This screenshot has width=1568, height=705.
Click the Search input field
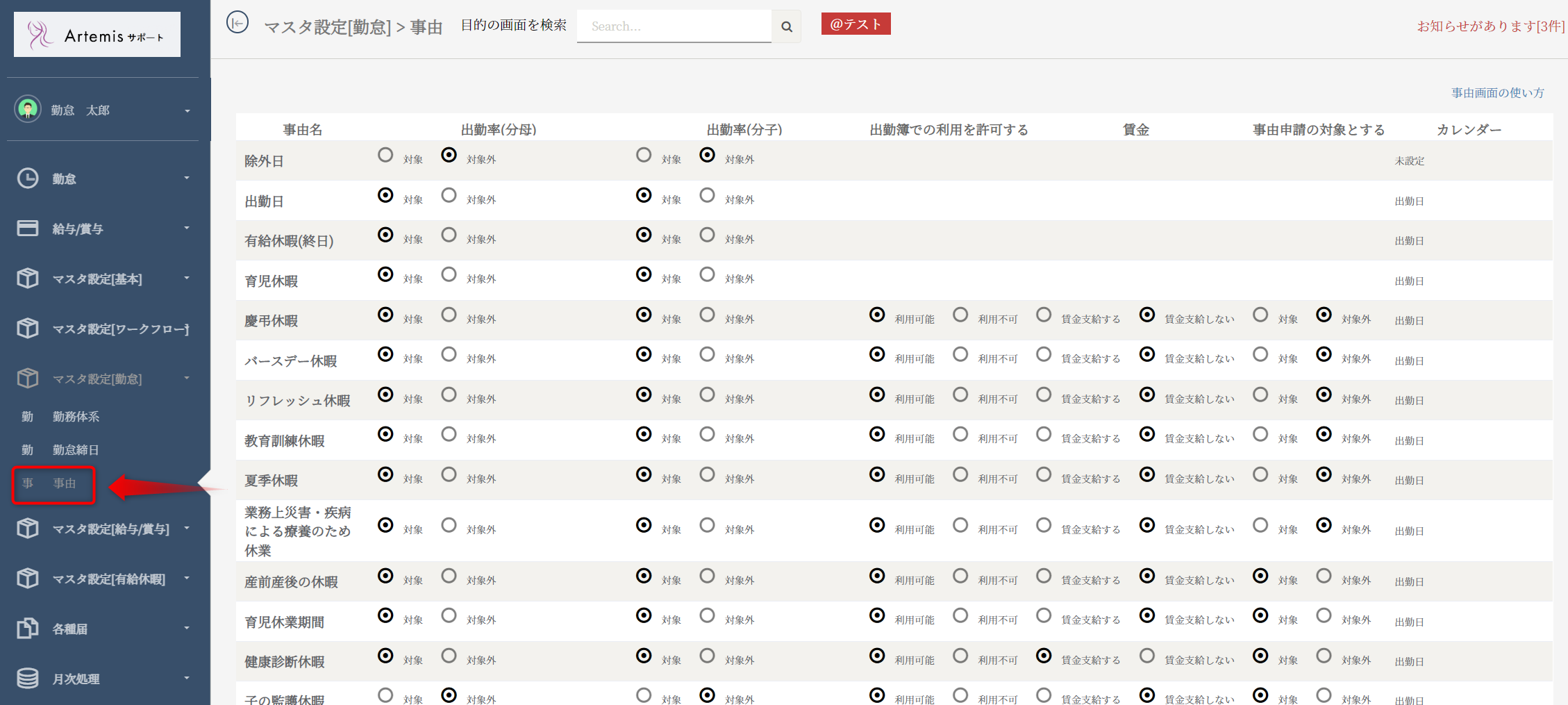pos(674,26)
